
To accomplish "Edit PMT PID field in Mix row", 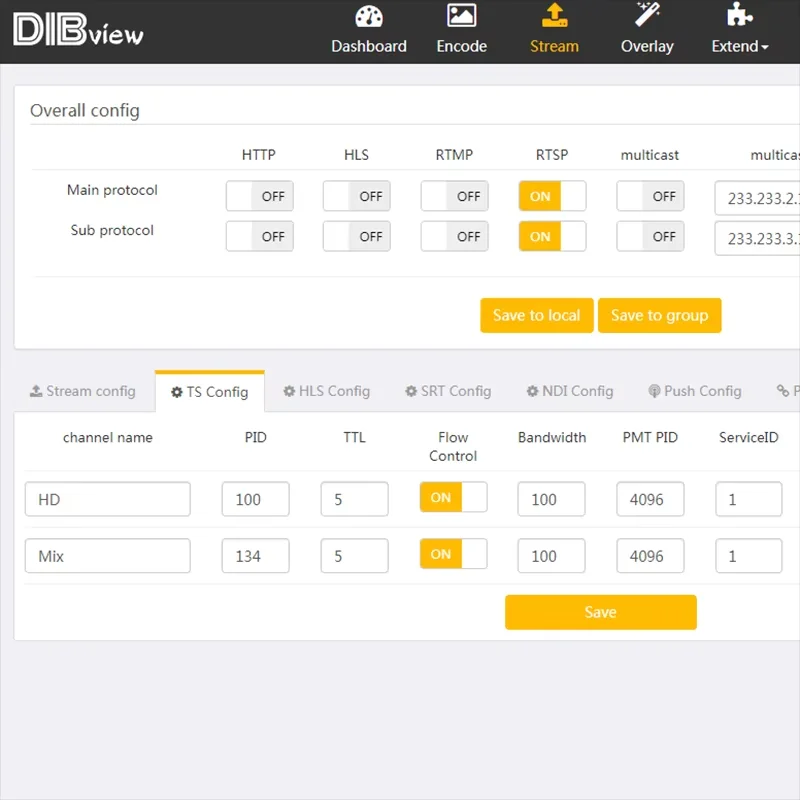I will click(651, 556).
